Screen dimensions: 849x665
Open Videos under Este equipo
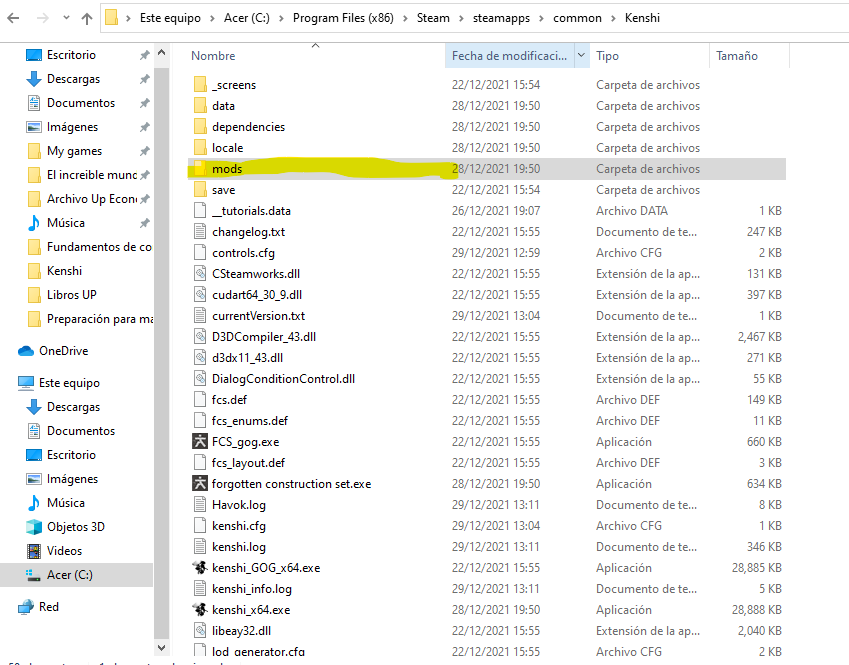(64, 551)
